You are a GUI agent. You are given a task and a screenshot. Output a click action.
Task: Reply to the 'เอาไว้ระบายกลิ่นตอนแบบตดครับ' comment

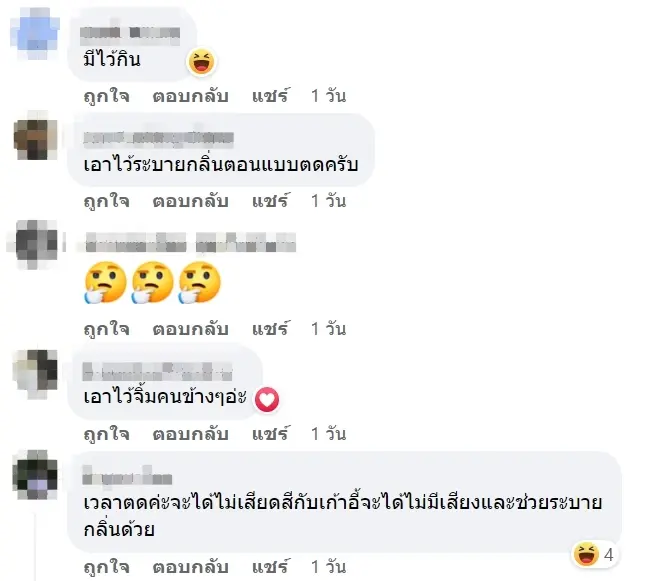pyautogui.click(x=191, y=201)
